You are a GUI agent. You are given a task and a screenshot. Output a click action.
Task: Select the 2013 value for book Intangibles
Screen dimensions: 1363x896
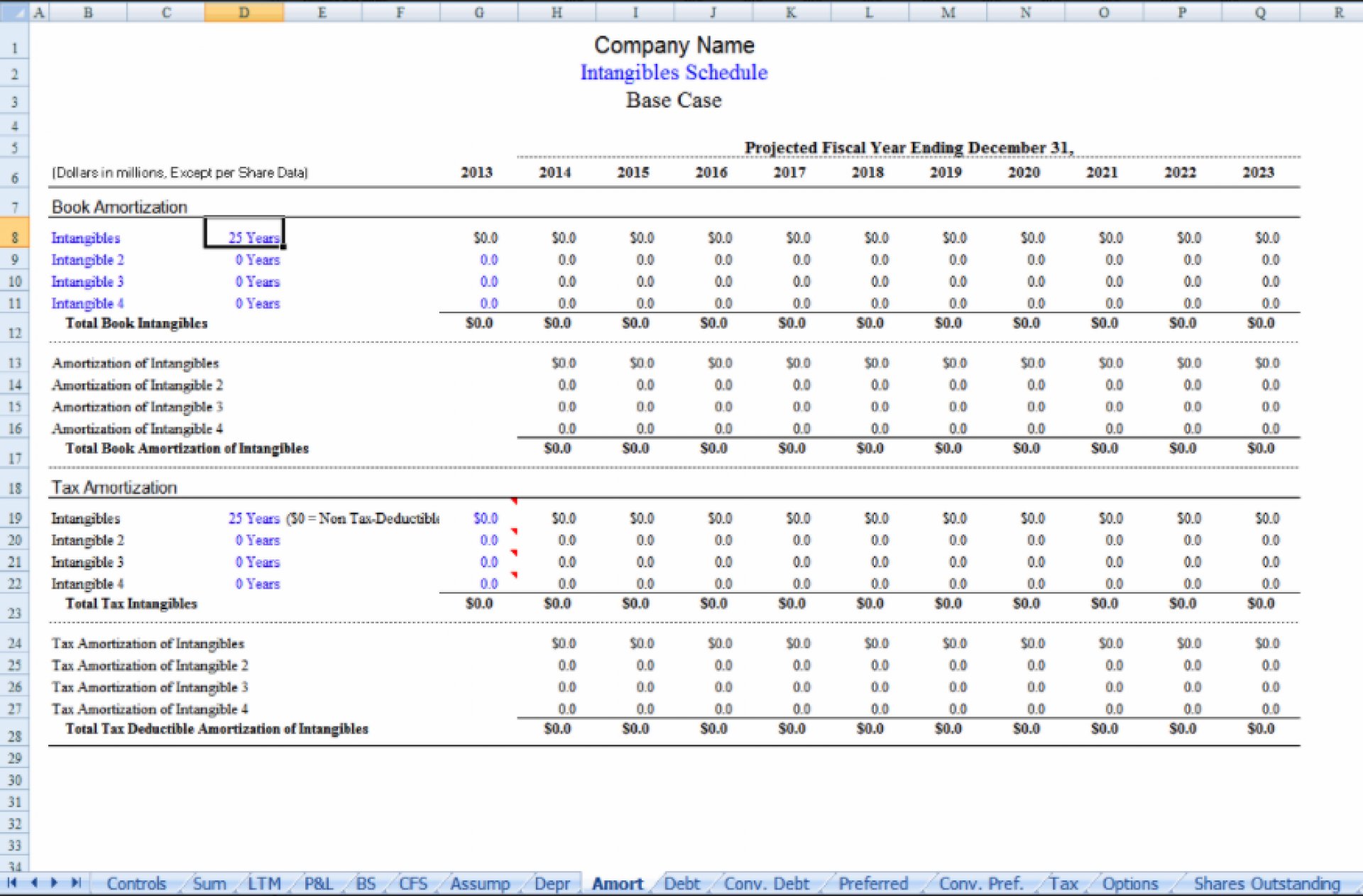pos(486,238)
